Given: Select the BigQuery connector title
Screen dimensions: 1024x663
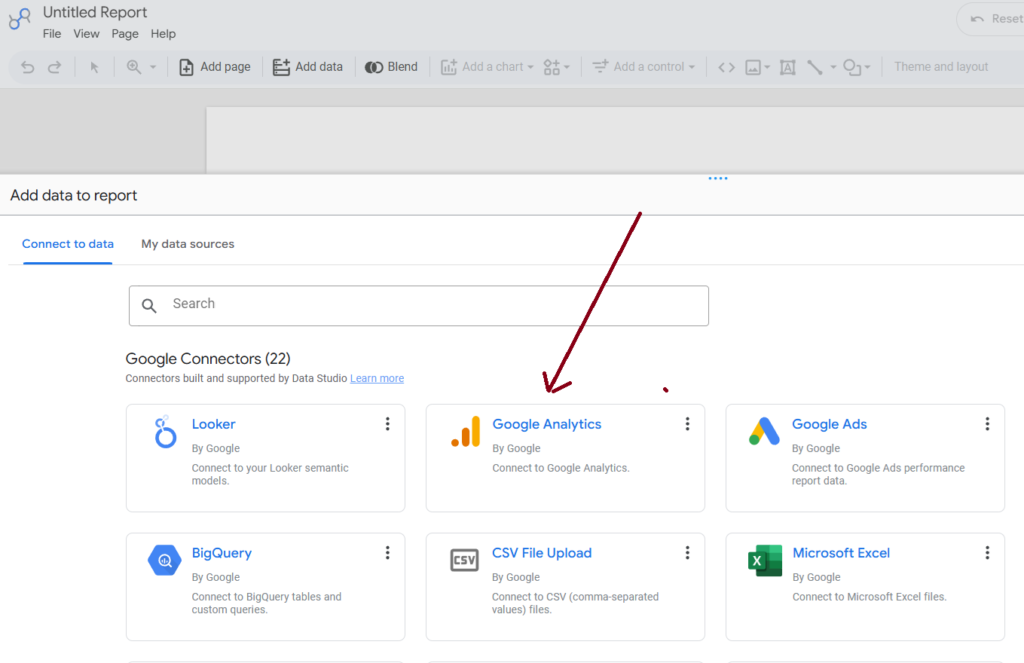Looking at the screenshot, I should click(221, 553).
